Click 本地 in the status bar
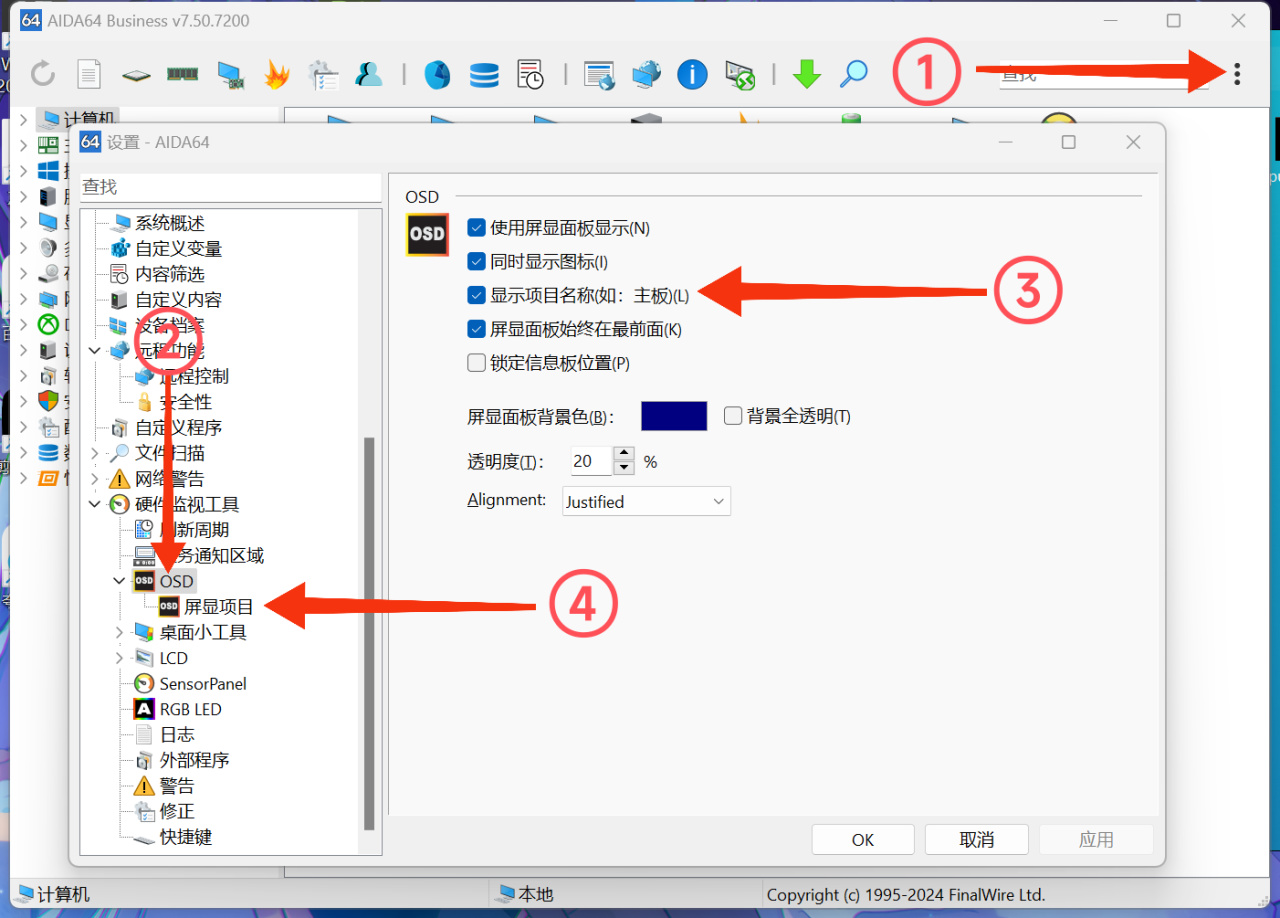 (536, 894)
